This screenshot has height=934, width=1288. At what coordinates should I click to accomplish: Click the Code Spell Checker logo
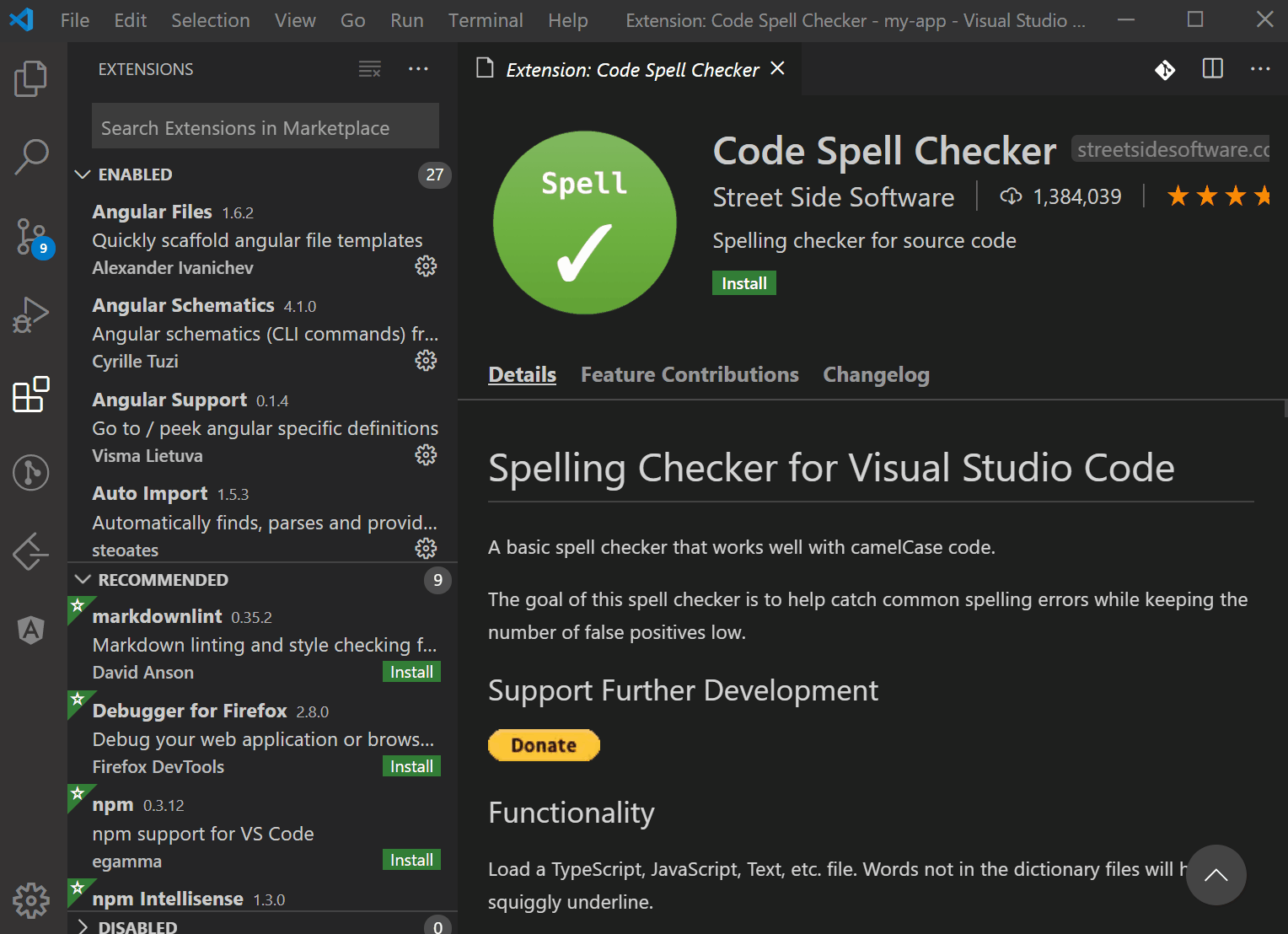(585, 223)
